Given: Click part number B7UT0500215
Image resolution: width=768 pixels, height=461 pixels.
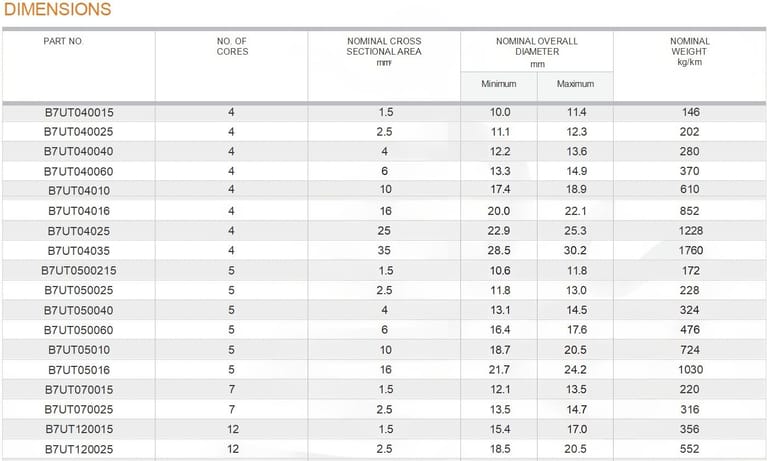Looking at the screenshot, I should coord(78,270).
